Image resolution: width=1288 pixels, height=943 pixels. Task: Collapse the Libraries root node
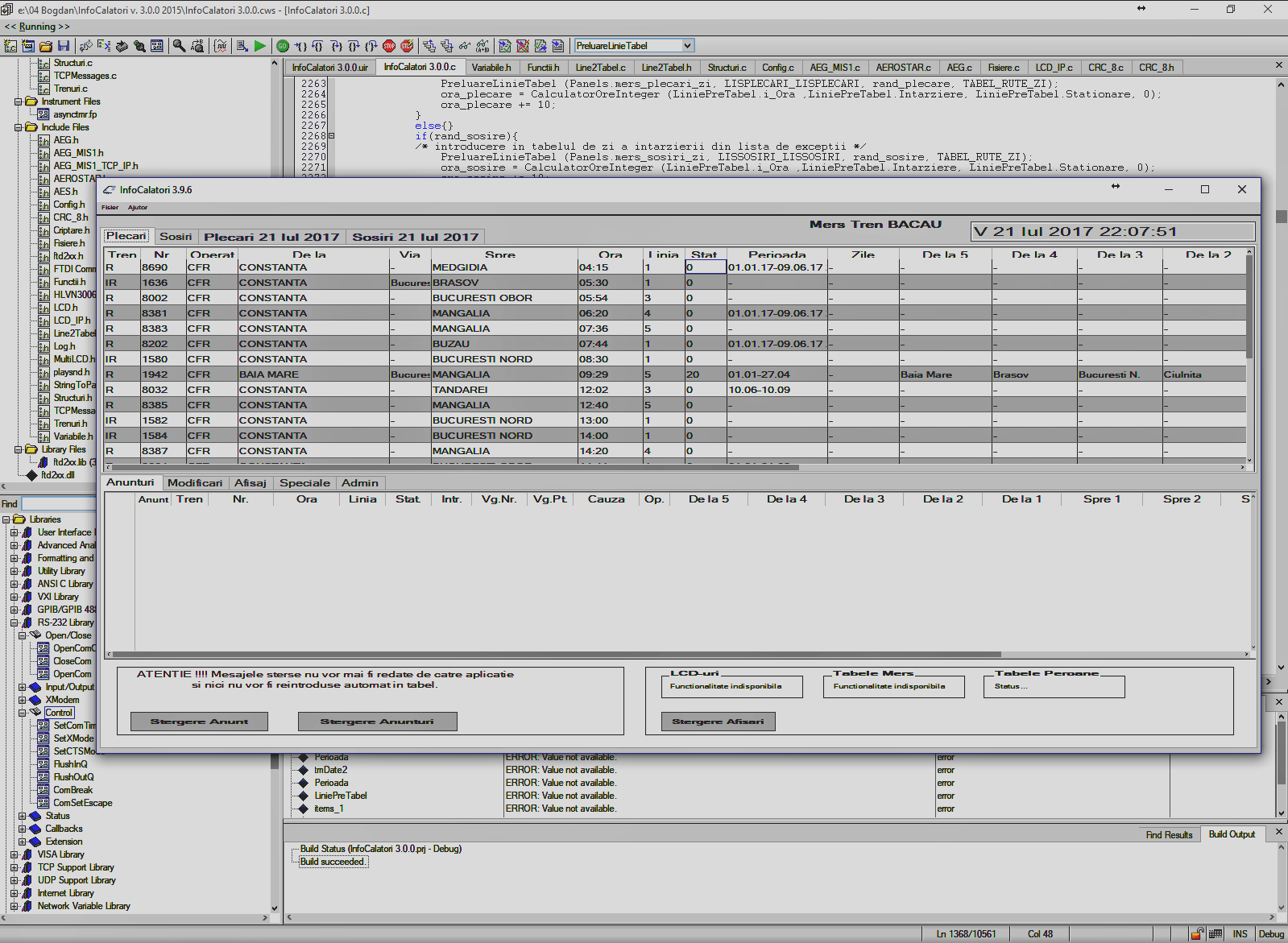pos(6,519)
